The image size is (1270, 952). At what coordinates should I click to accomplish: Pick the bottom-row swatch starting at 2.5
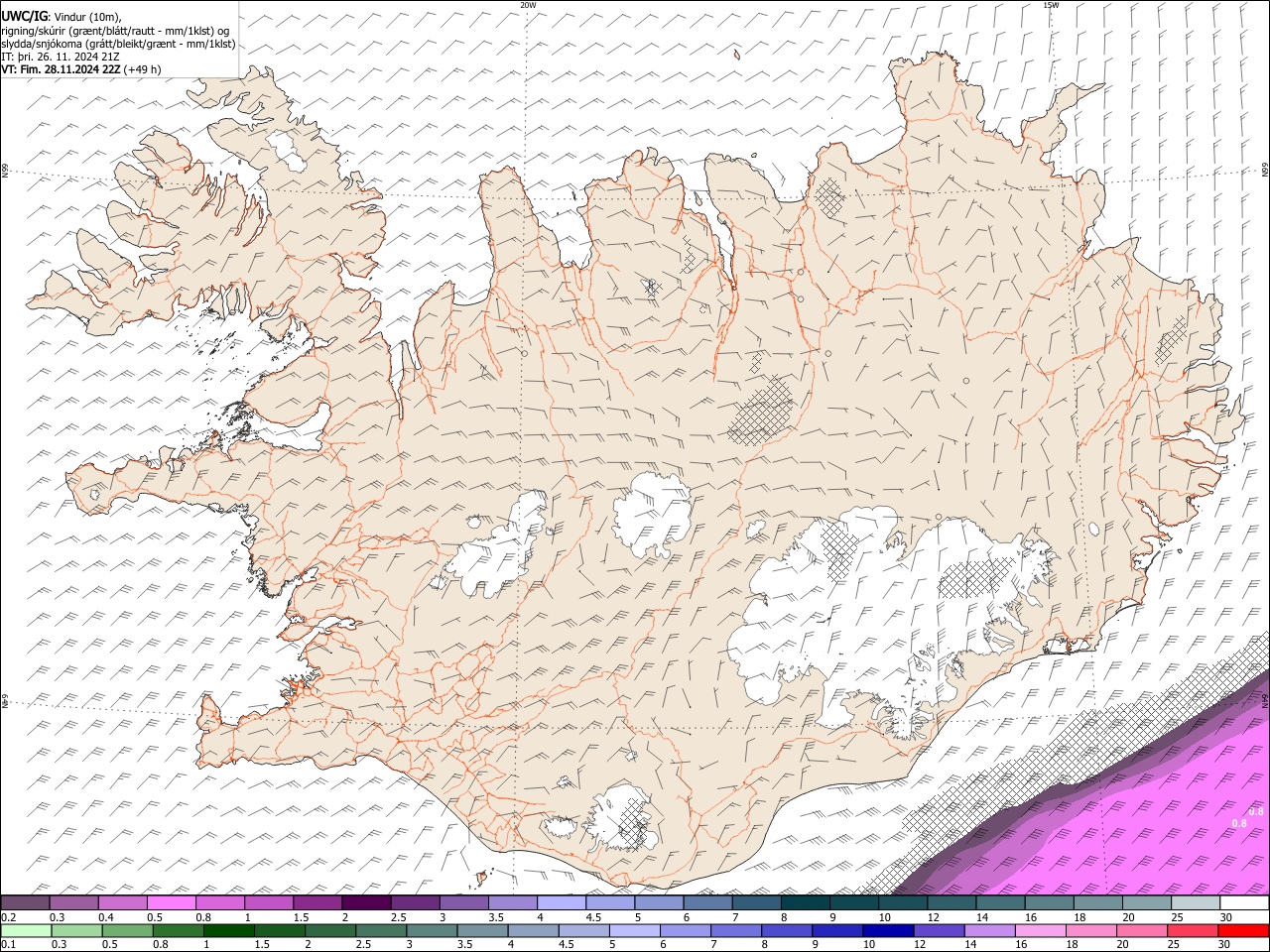(x=380, y=930)
